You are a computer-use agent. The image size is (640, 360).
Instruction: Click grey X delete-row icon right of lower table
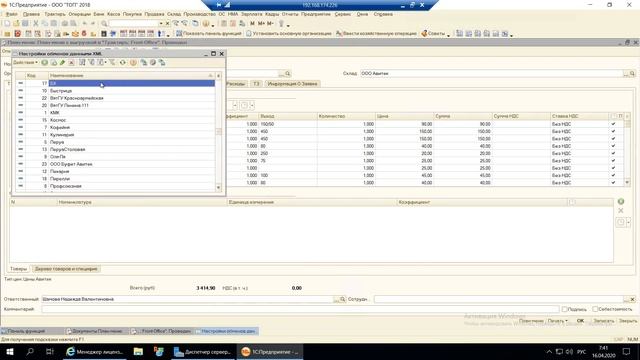(x=621, y=211)
